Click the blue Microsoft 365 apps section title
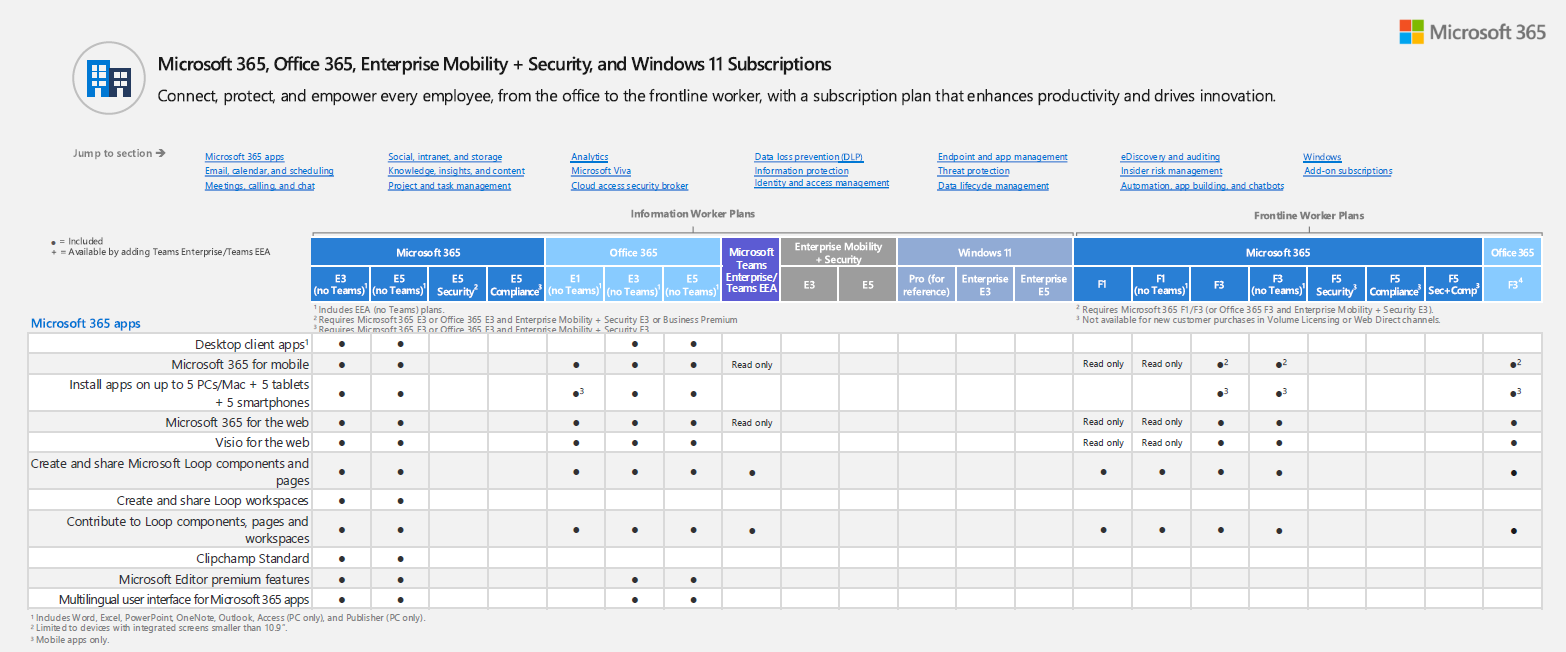This screenshot has height=652, width=1566. click(87, 323)
